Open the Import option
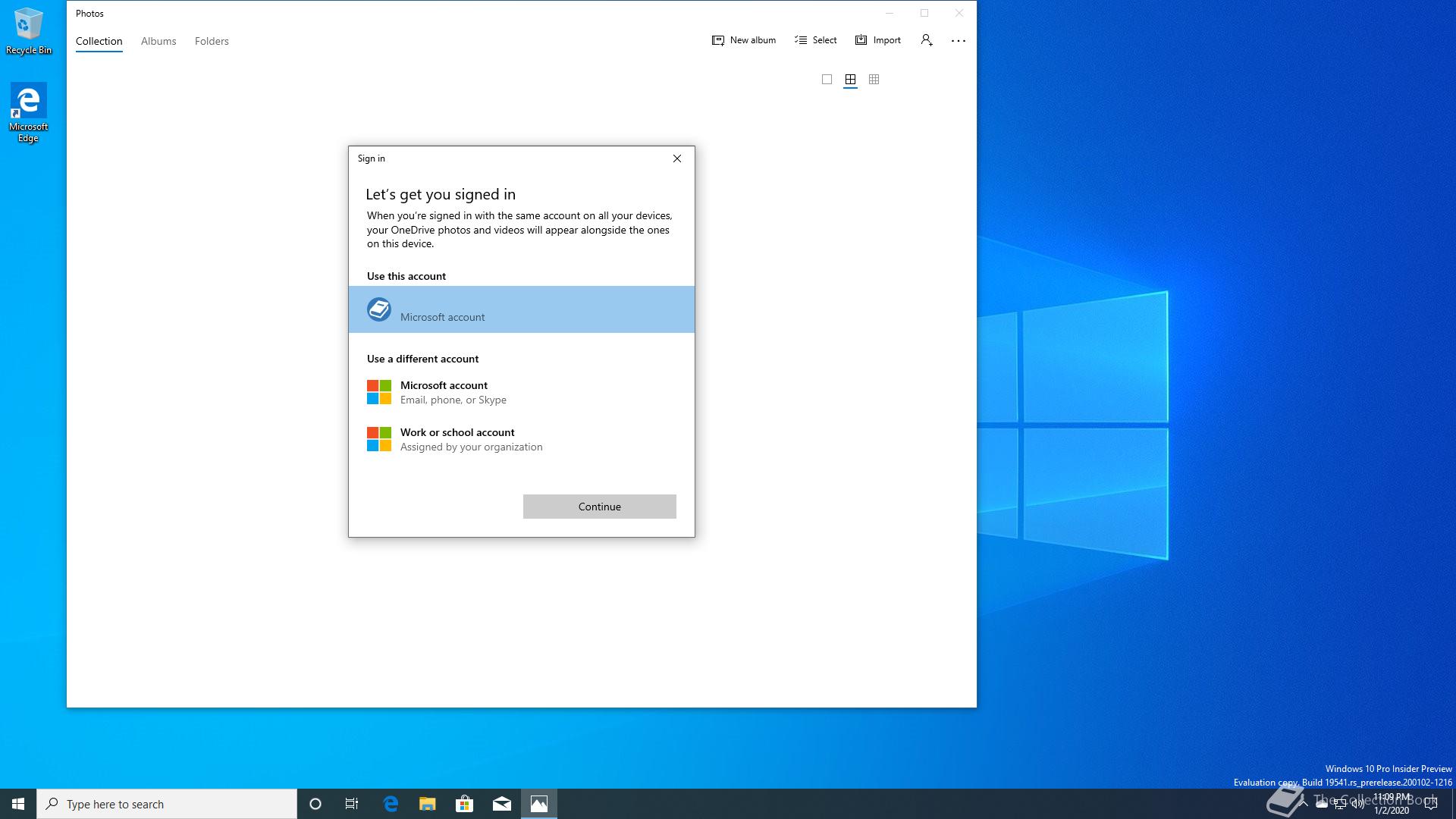Image resolution: width=1456 pixels, height=819 pixels. click(x=877, y=40)
